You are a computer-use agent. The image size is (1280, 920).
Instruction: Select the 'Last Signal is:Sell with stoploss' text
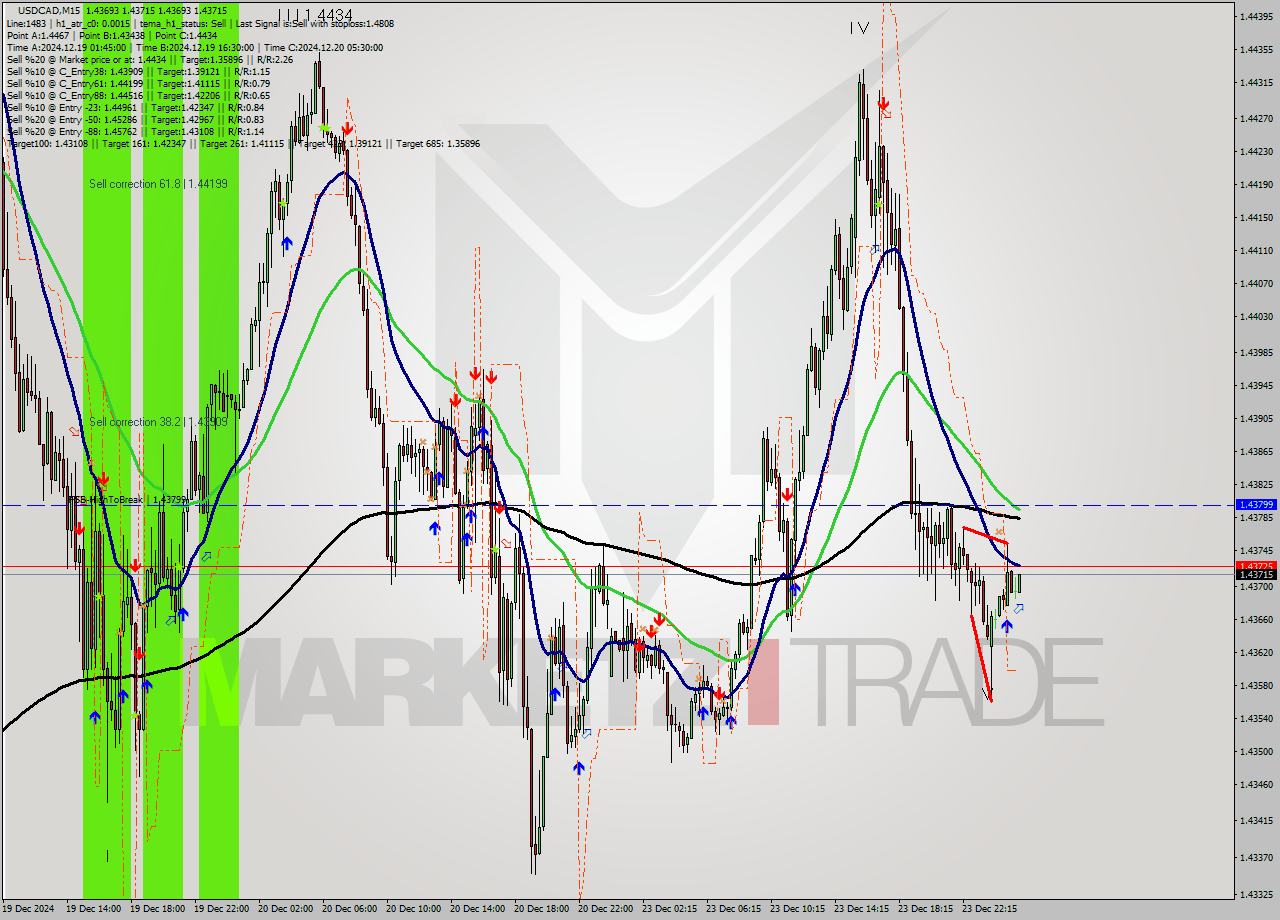(313, 23)
